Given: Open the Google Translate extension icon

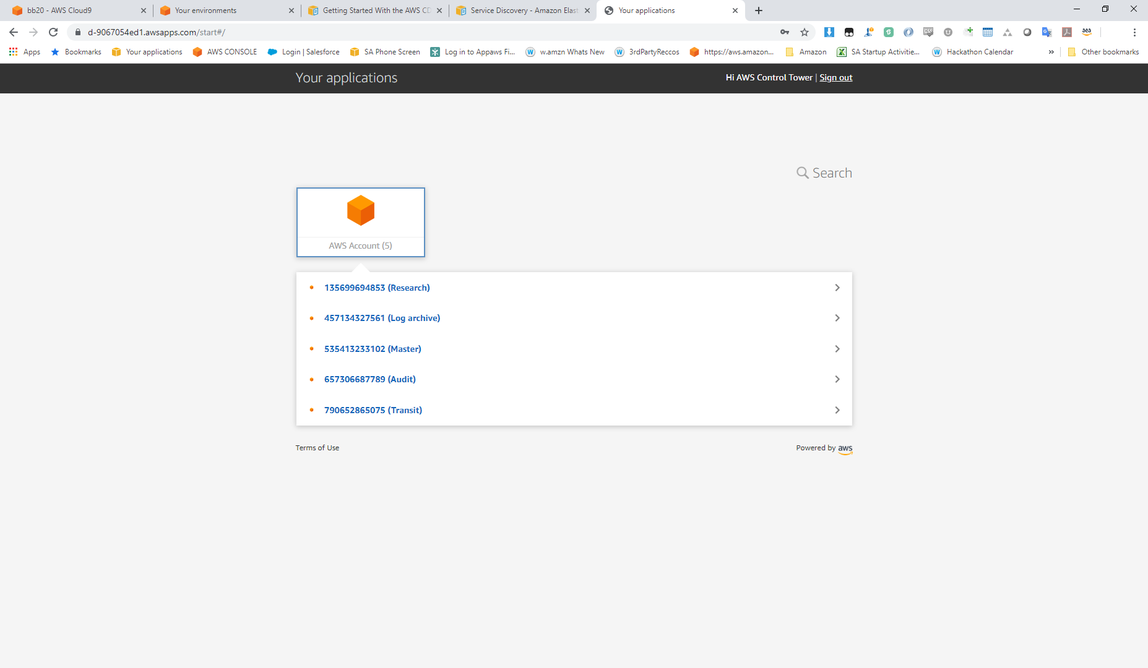Looking at the screenshot, I should (x=1047, y=32).
